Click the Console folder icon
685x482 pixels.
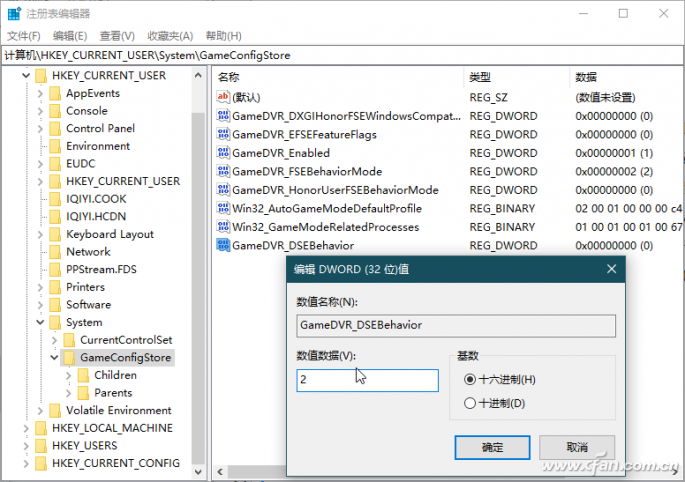click(x=55, y=111)
